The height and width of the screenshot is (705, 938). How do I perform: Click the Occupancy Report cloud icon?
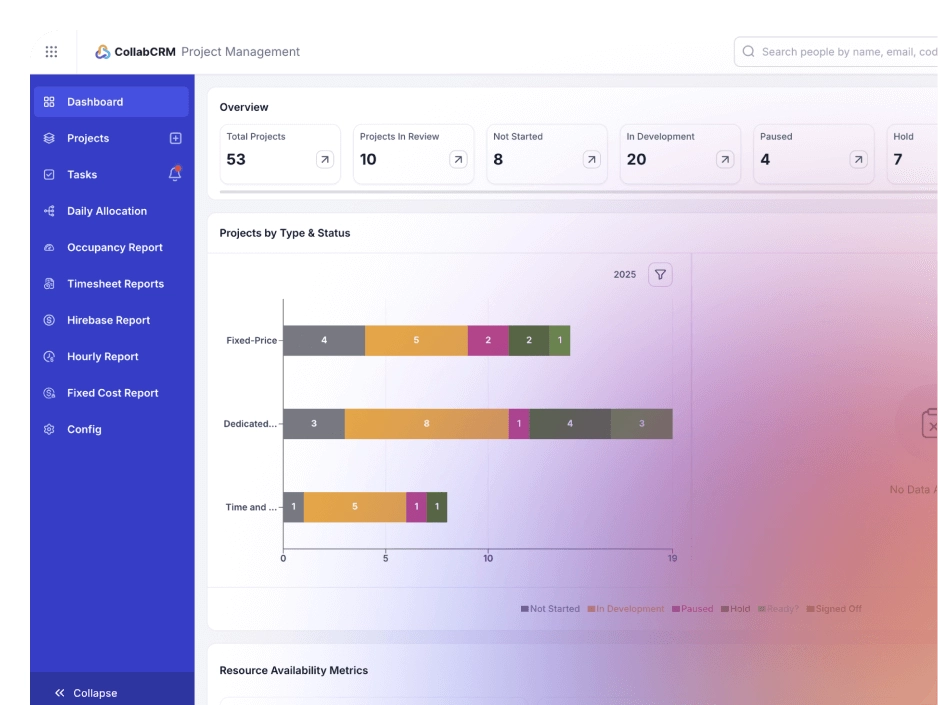pyautogui.click(x=48, y=247)
